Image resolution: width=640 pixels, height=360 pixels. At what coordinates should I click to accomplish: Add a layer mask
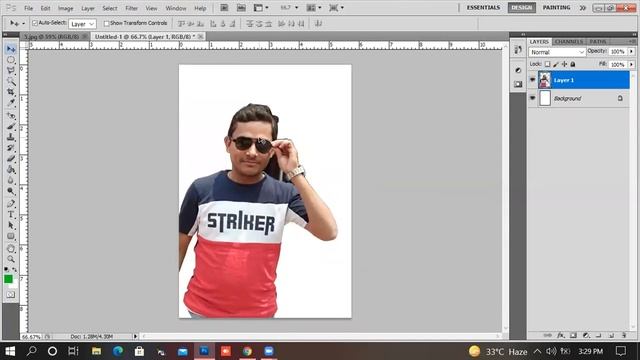point(573,335)
